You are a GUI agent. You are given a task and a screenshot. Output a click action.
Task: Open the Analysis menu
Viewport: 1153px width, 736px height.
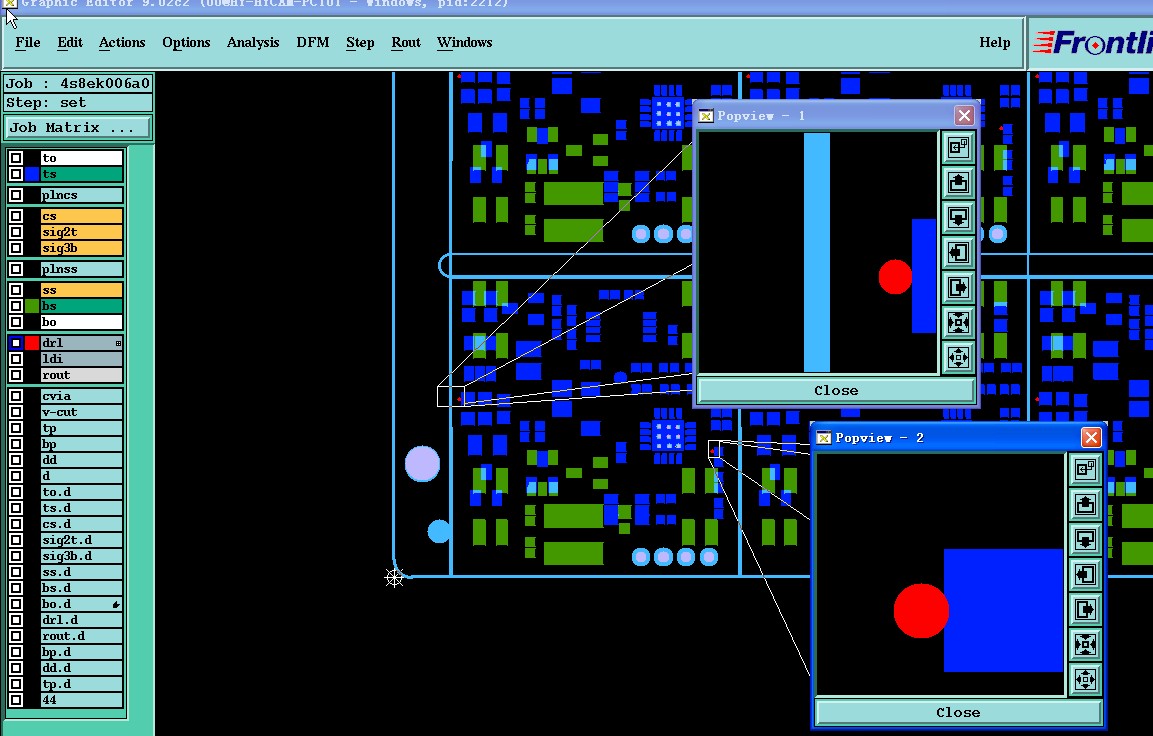click(253, 43)
